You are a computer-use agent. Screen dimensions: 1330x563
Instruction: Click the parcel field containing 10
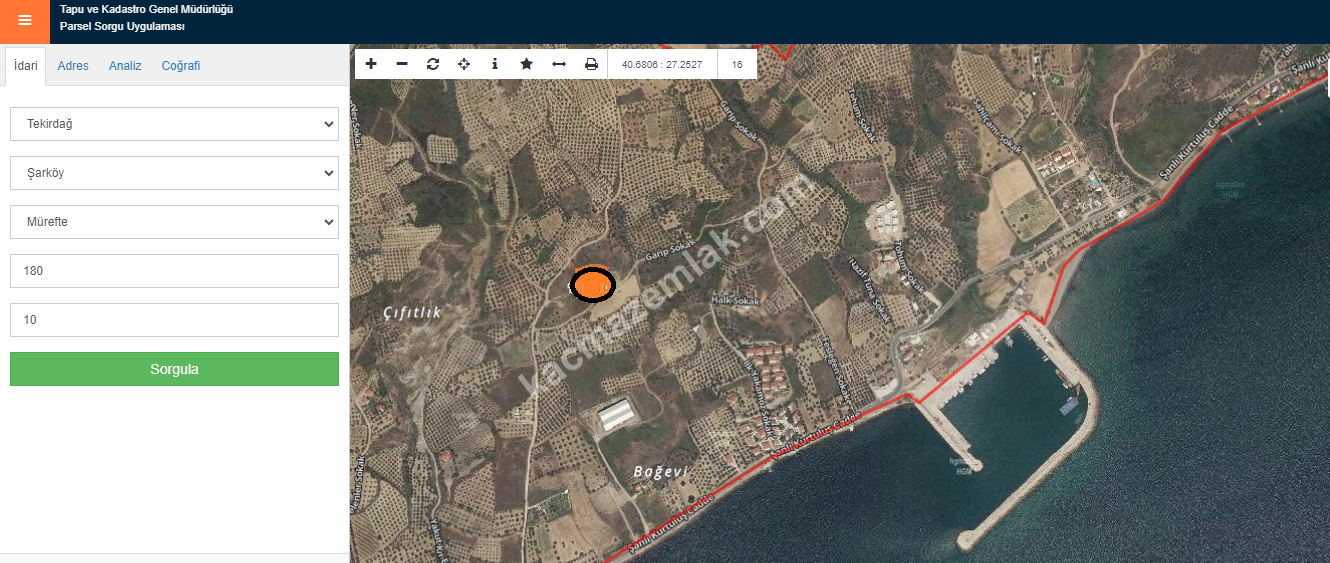click(x=174, y=320)
